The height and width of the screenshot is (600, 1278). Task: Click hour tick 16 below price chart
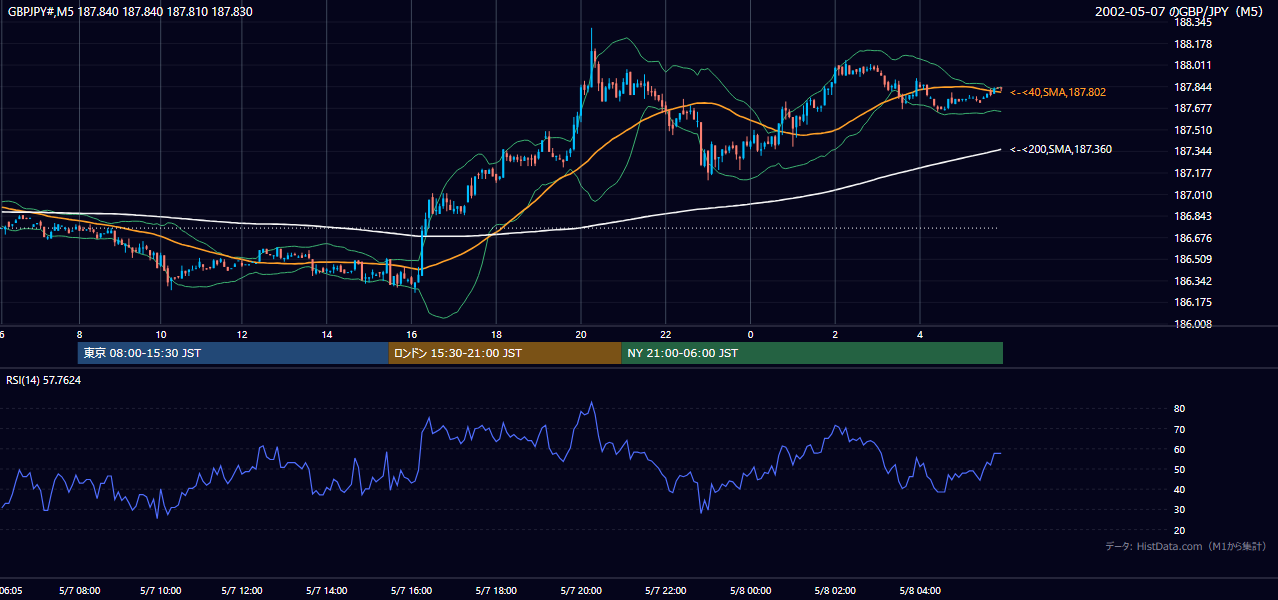point(411,334)
